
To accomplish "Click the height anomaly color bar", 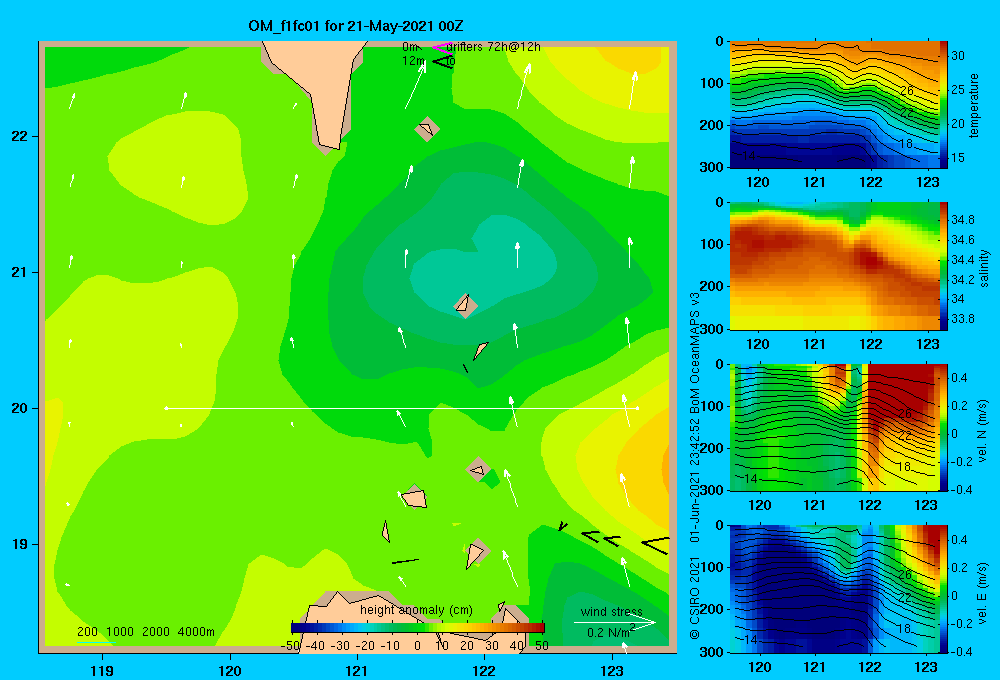I will pos(418,628).
